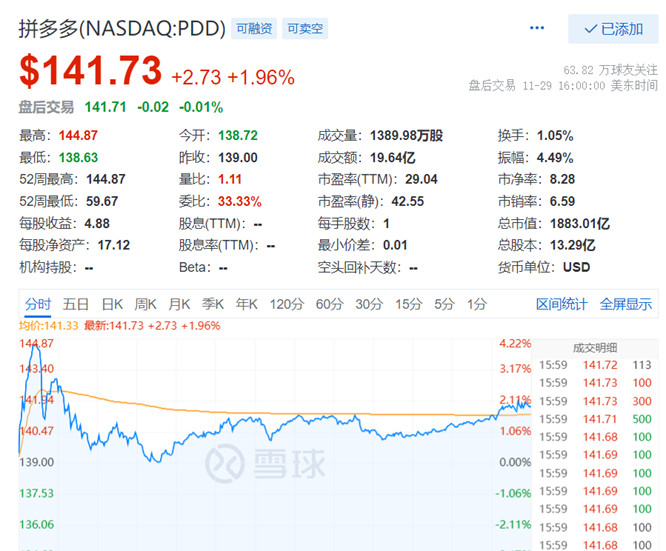
Task: Select the 月K monthly chart tab
Action: 179,304
